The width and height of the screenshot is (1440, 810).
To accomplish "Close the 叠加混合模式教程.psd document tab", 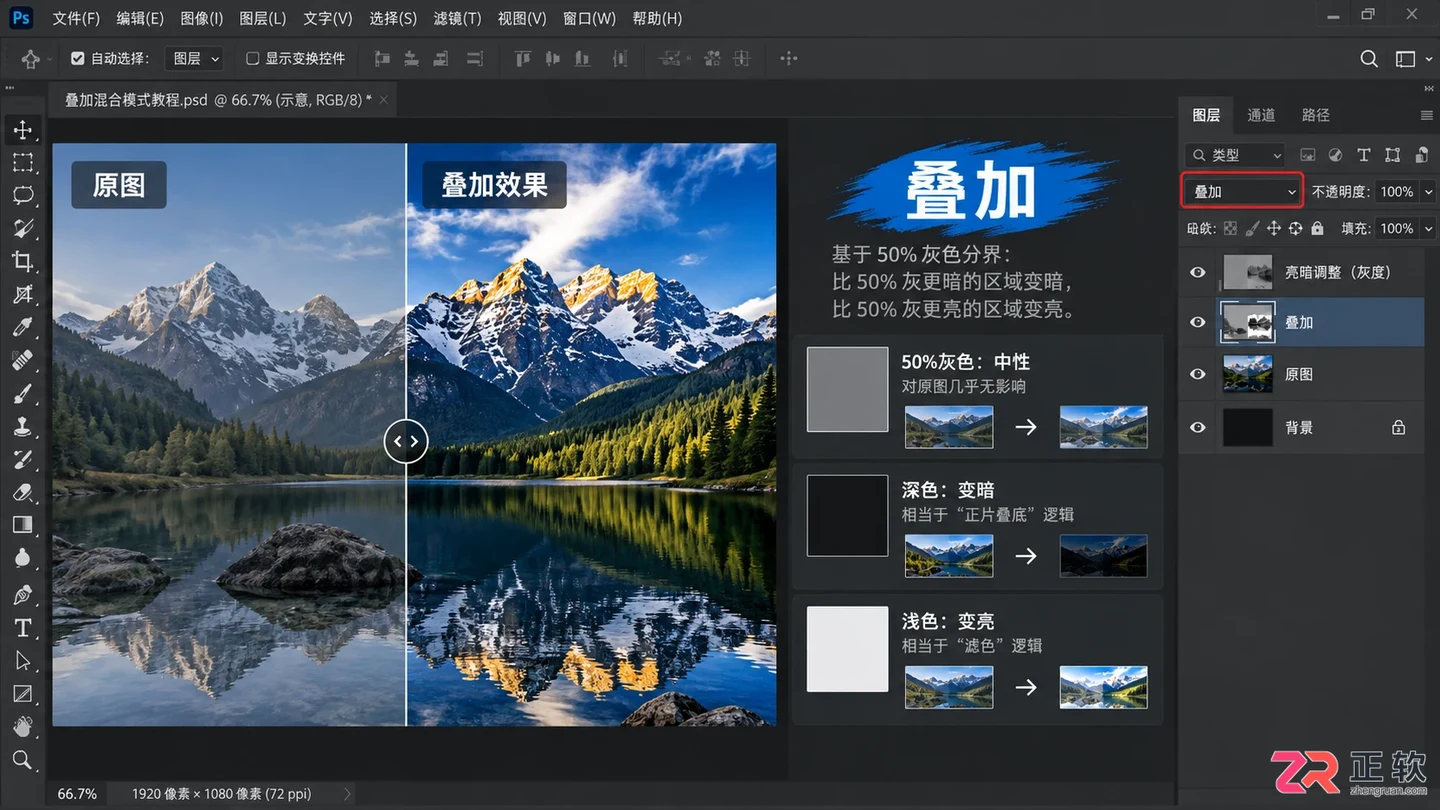I will tap(383, 99).
